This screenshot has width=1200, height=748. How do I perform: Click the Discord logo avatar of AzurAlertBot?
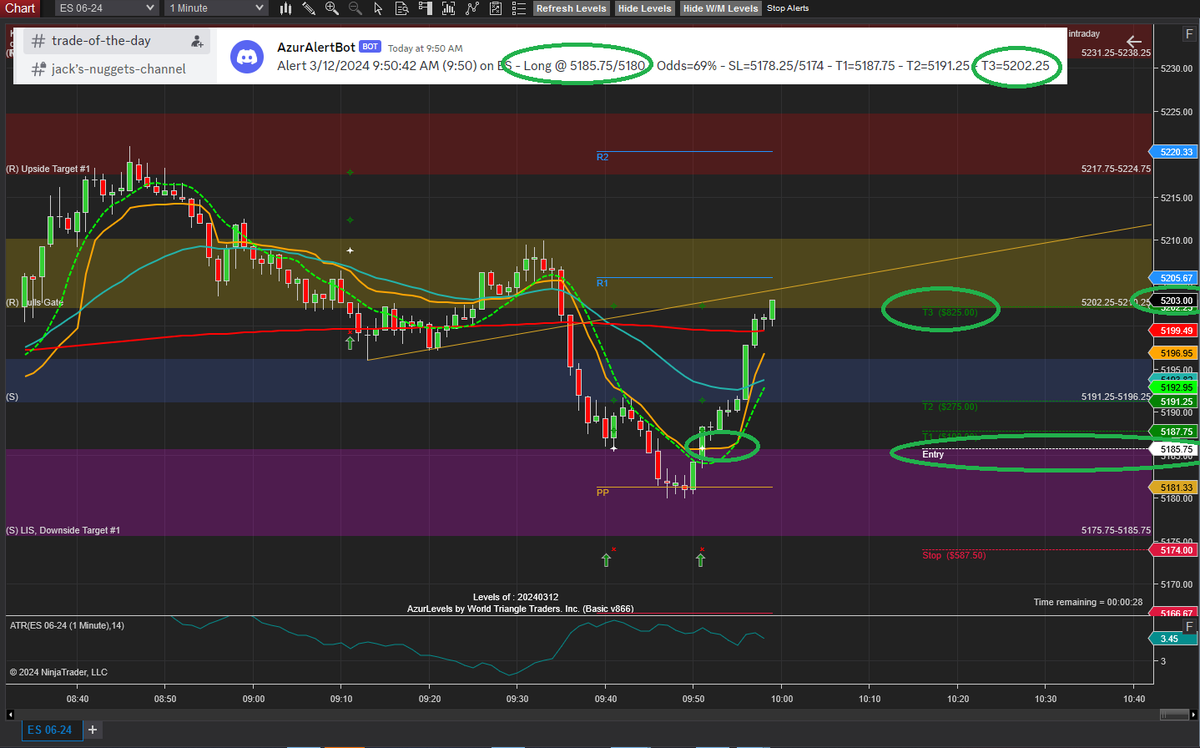pos(246,56)
